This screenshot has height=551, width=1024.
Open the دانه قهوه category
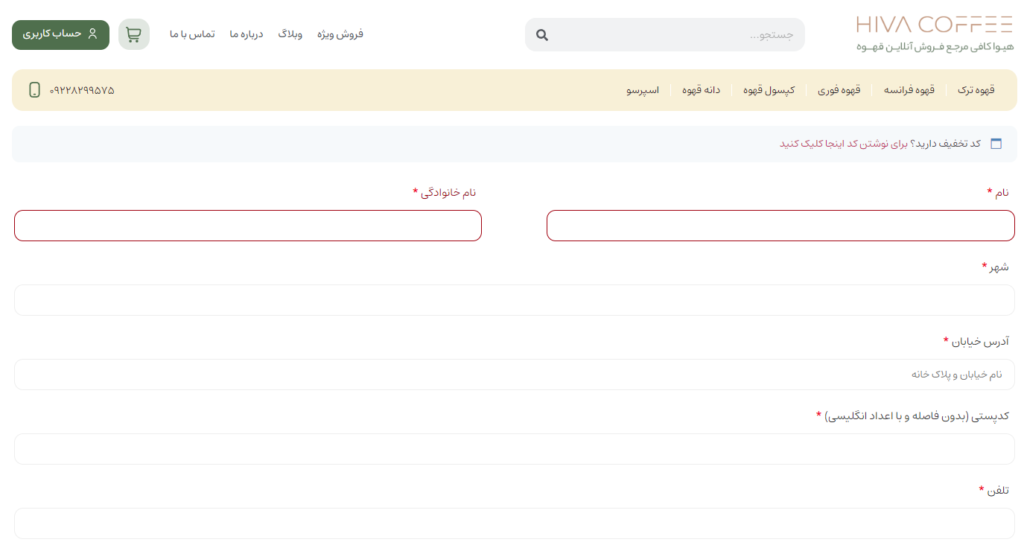[x=701, y=90]
